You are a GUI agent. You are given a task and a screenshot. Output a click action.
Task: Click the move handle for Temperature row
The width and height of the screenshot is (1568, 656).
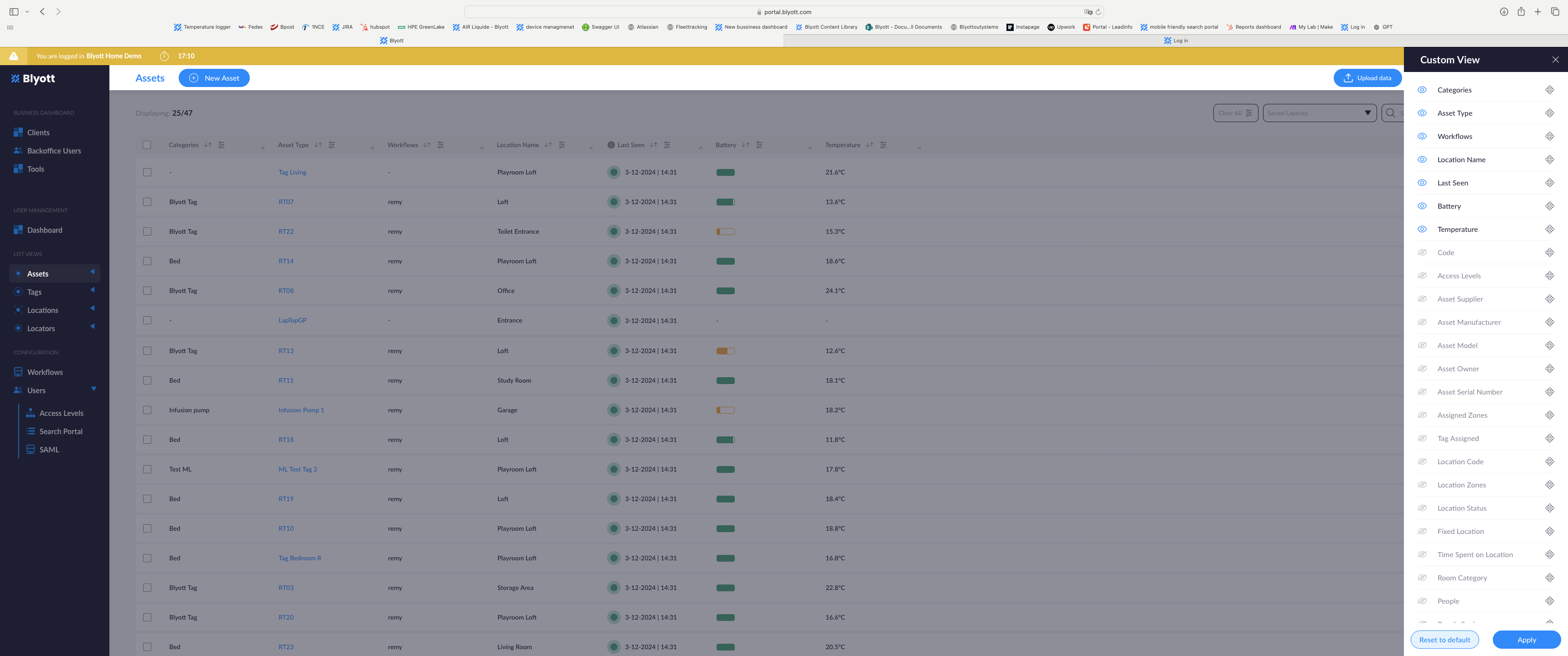coord(1549,230)
